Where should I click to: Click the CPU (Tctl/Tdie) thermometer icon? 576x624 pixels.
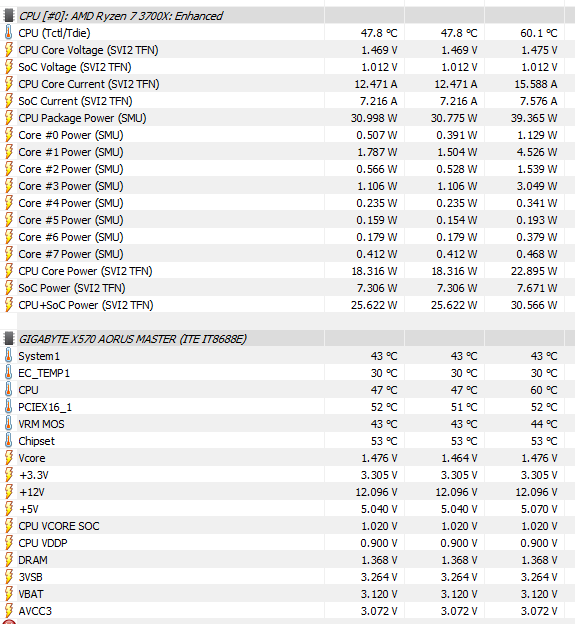pyautogui.click(x=8, y=33)
